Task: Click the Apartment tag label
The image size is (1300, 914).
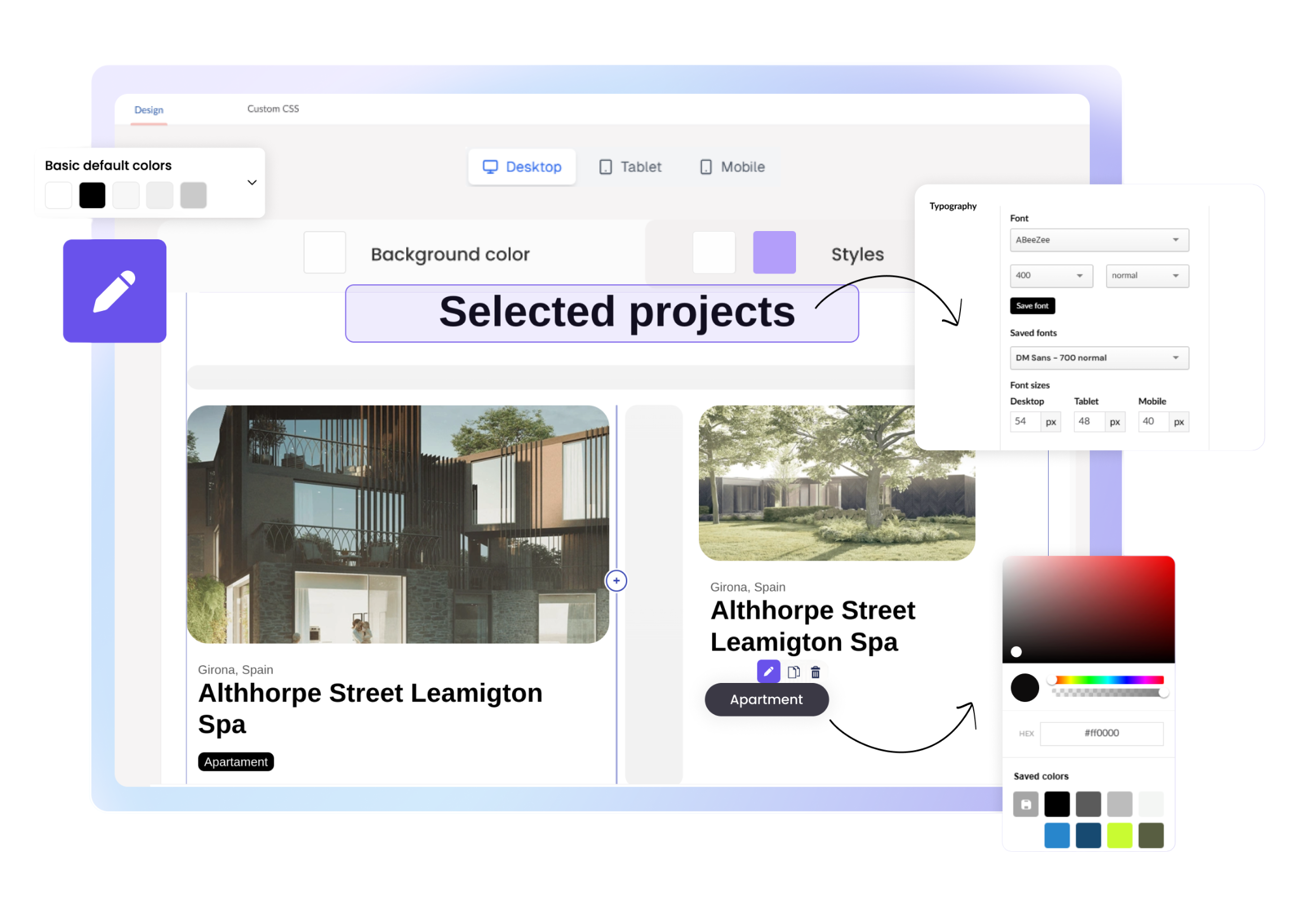Action: coord(766,699)
